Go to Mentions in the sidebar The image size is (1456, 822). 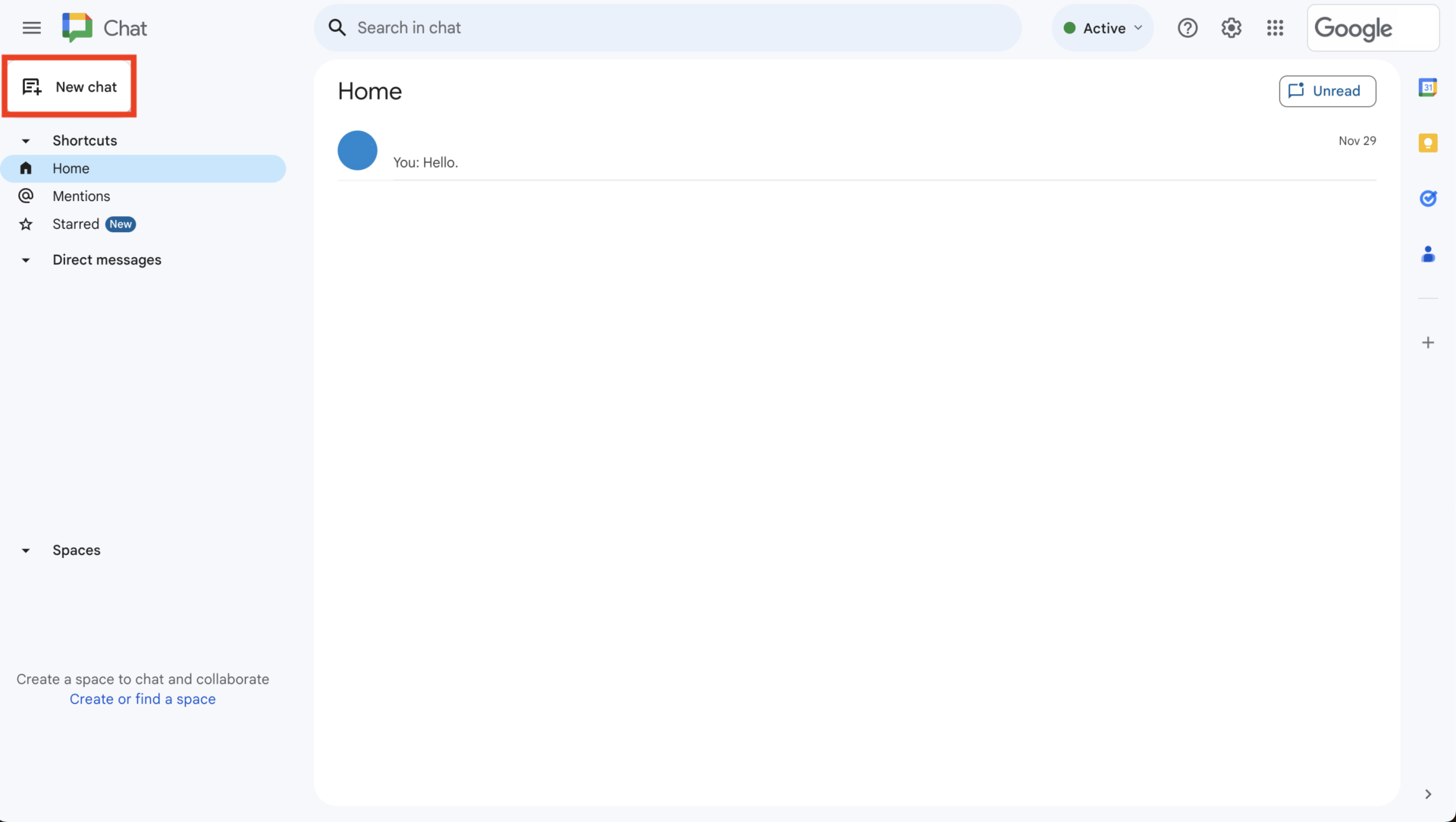tap(81, 196)
